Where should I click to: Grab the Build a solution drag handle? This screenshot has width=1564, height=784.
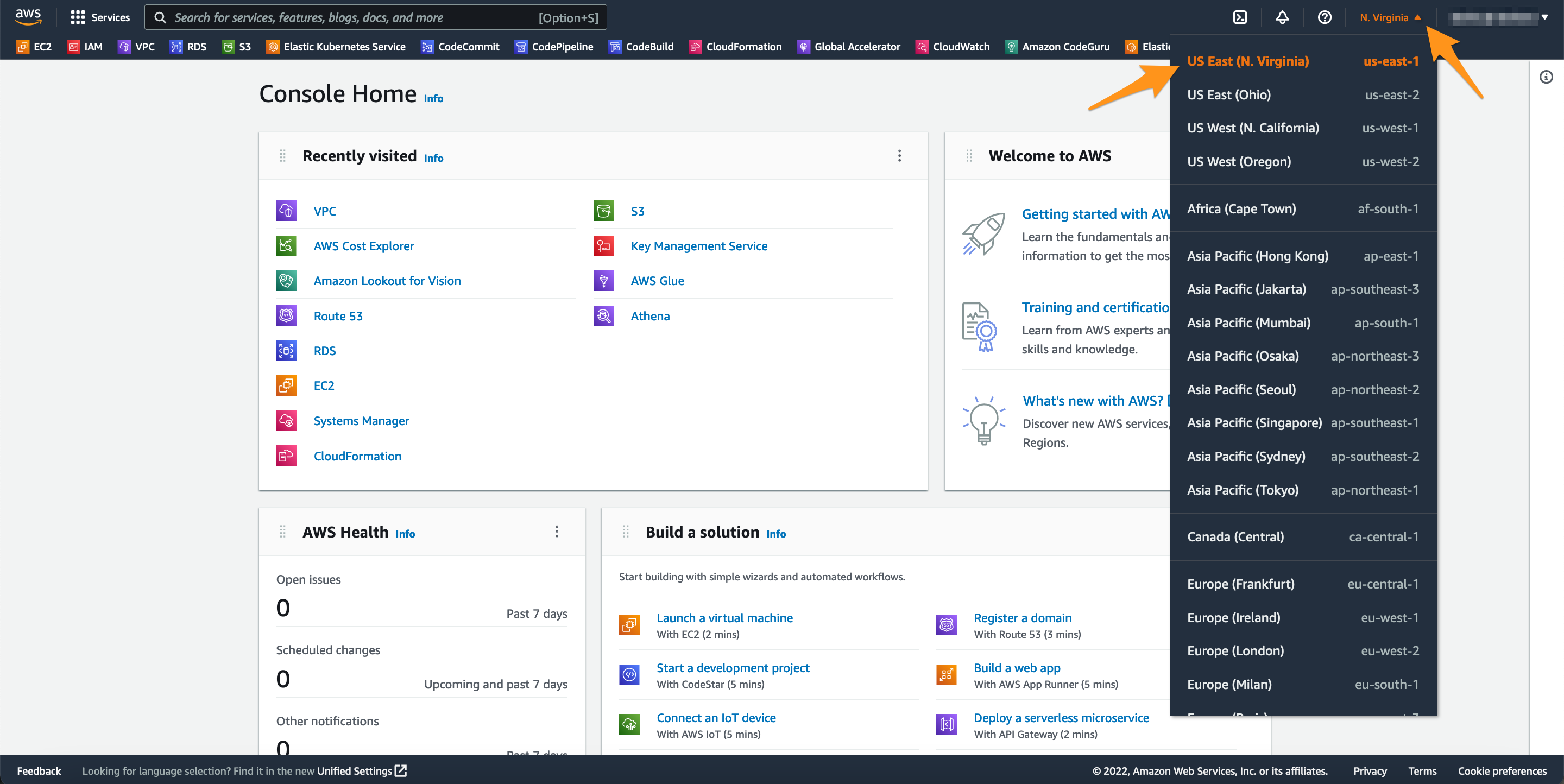(x=626, y=532)
